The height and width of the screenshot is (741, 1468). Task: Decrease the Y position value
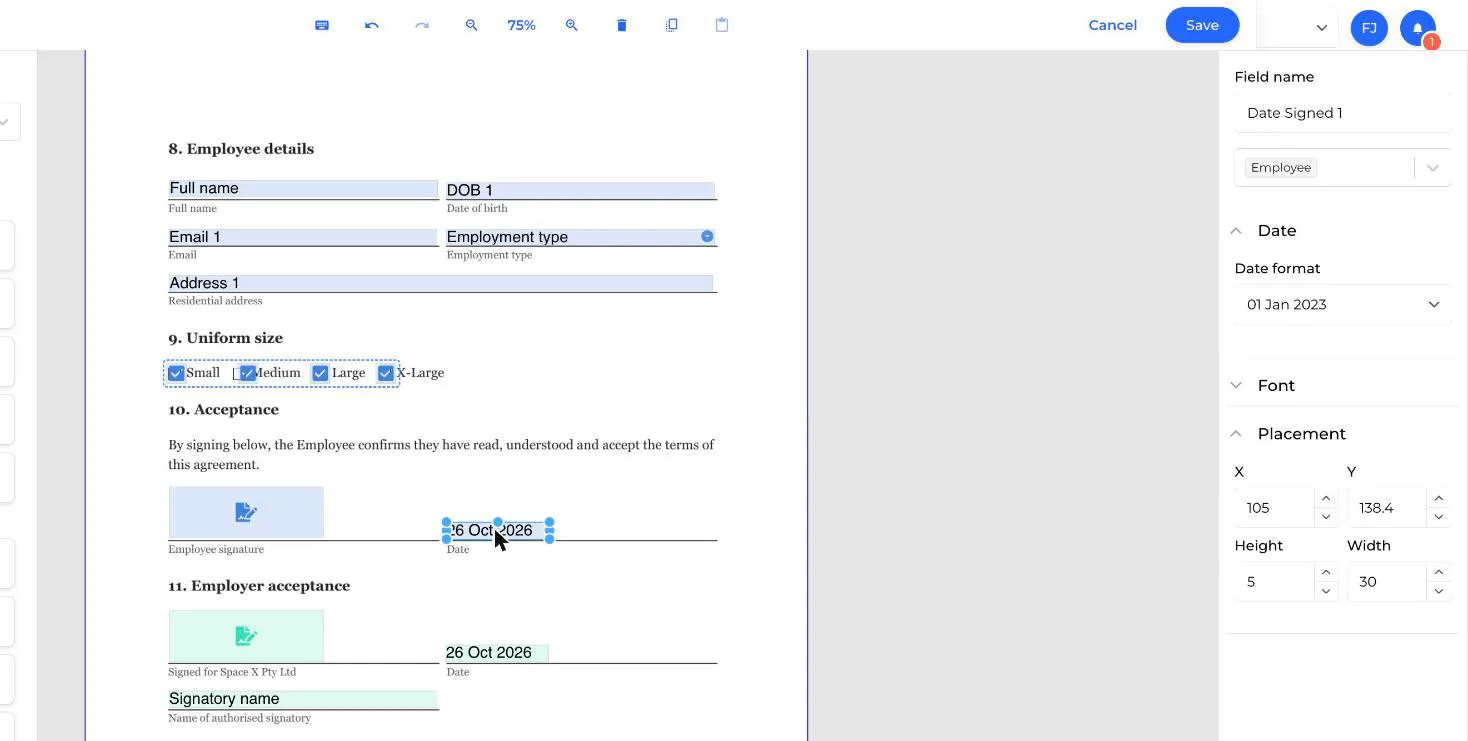[1439, 517]
